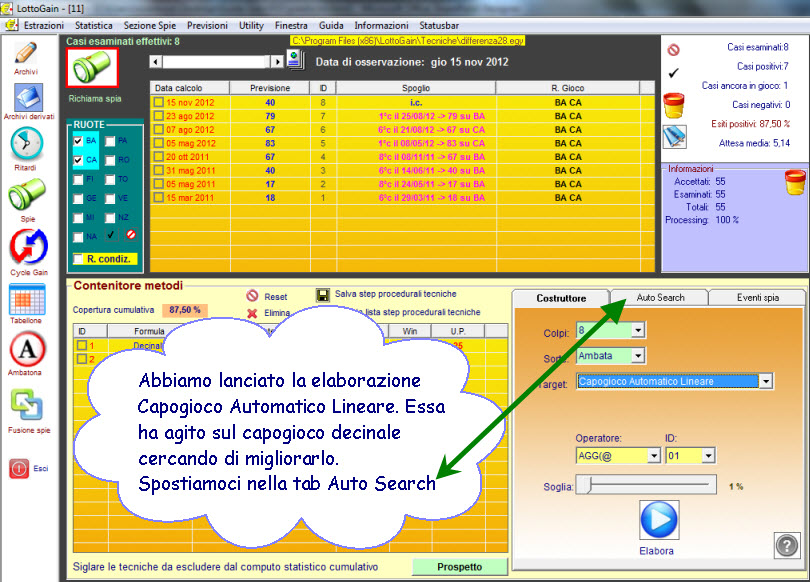Open the Sezione Spie menu
This screenshot has width=810, height=582.
tap(150, 25)
